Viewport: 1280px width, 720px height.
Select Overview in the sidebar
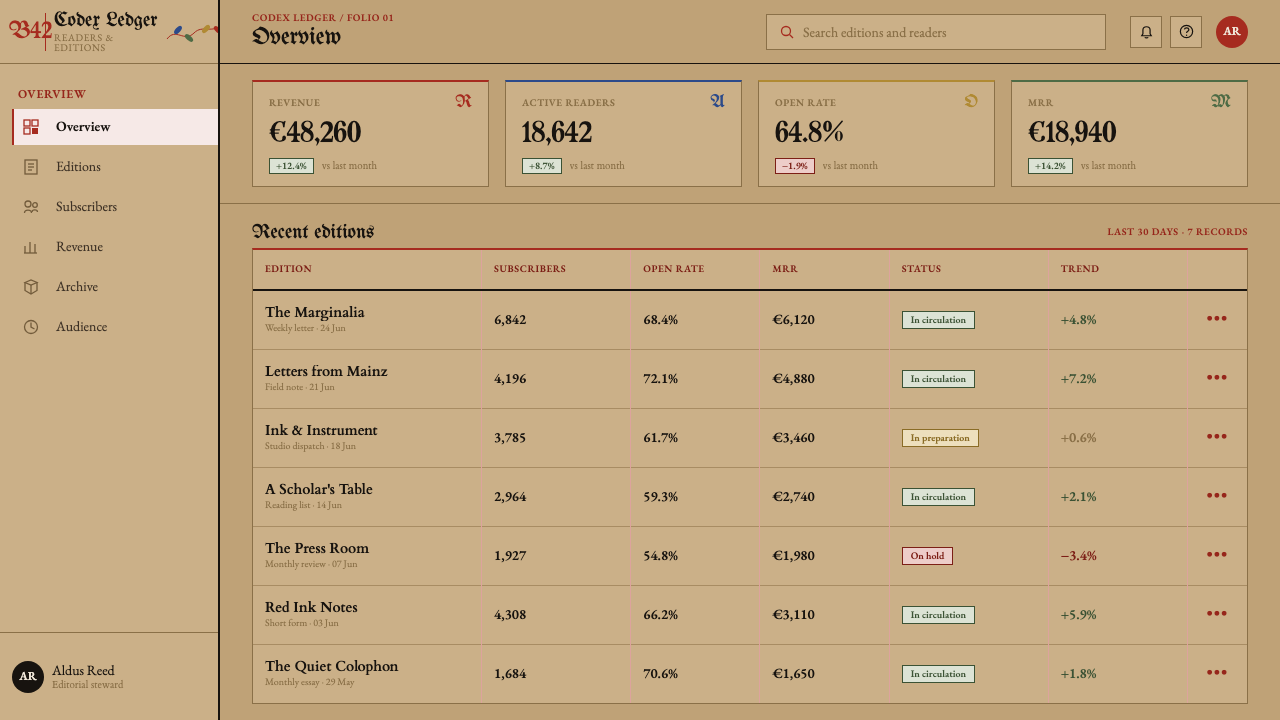(115, 127)
